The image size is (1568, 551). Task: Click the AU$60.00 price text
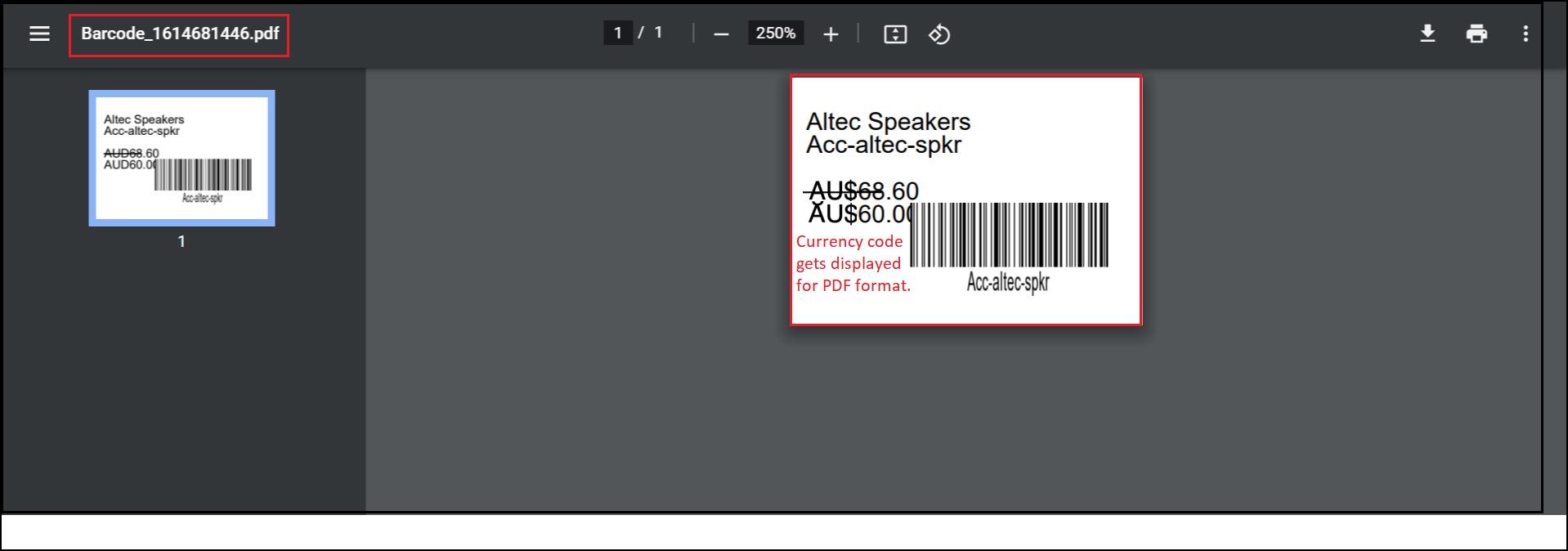coord(860,214)
